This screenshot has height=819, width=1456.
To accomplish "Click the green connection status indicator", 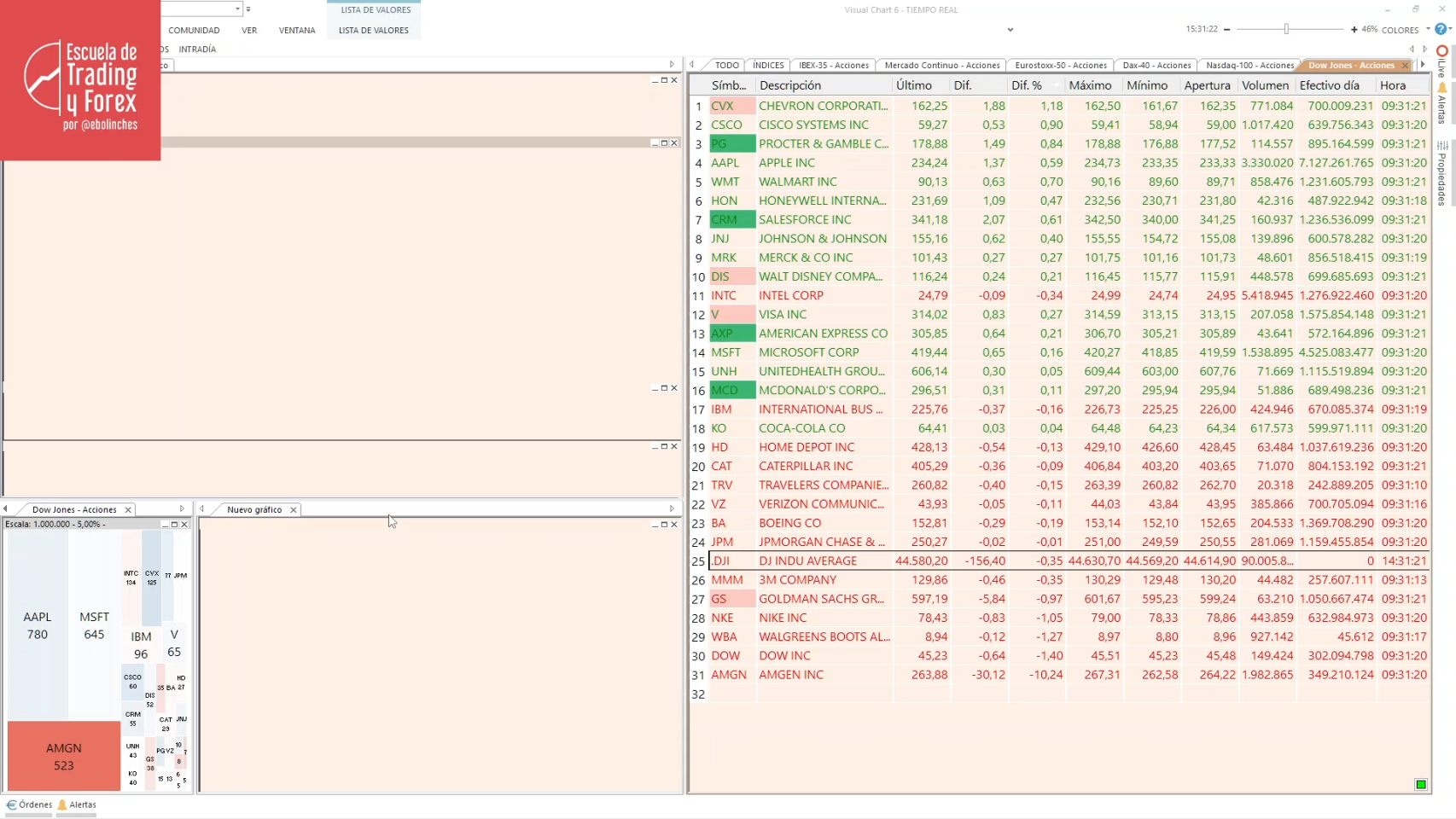I will coord(1420,783).
